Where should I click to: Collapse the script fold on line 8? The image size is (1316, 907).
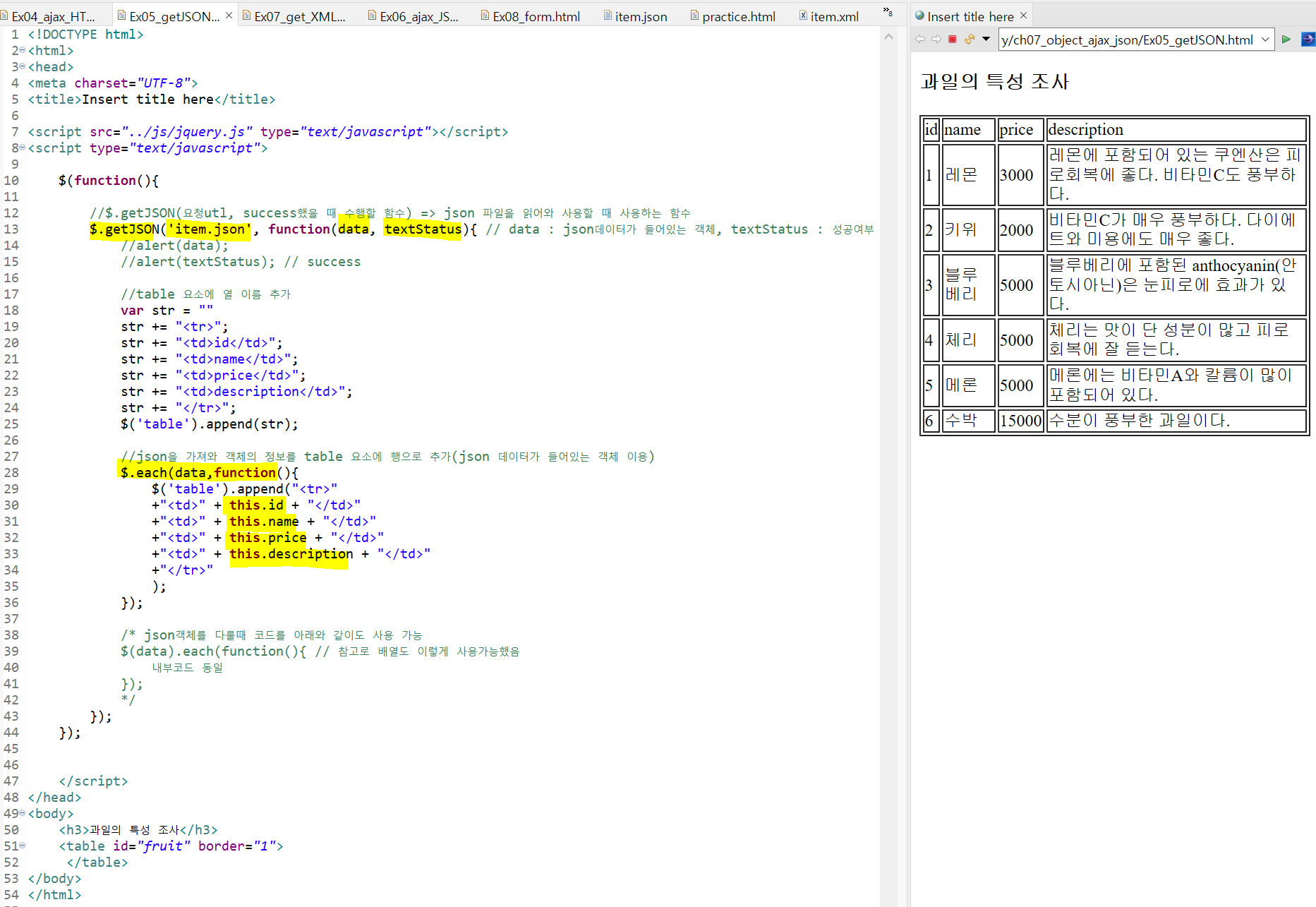[23, 148]
